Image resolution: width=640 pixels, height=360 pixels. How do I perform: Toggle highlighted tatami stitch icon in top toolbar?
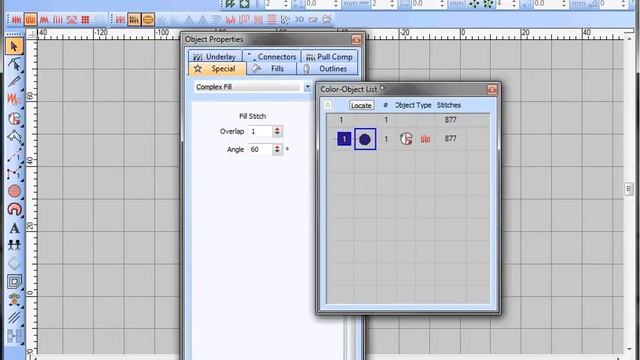tap(30, 20)
